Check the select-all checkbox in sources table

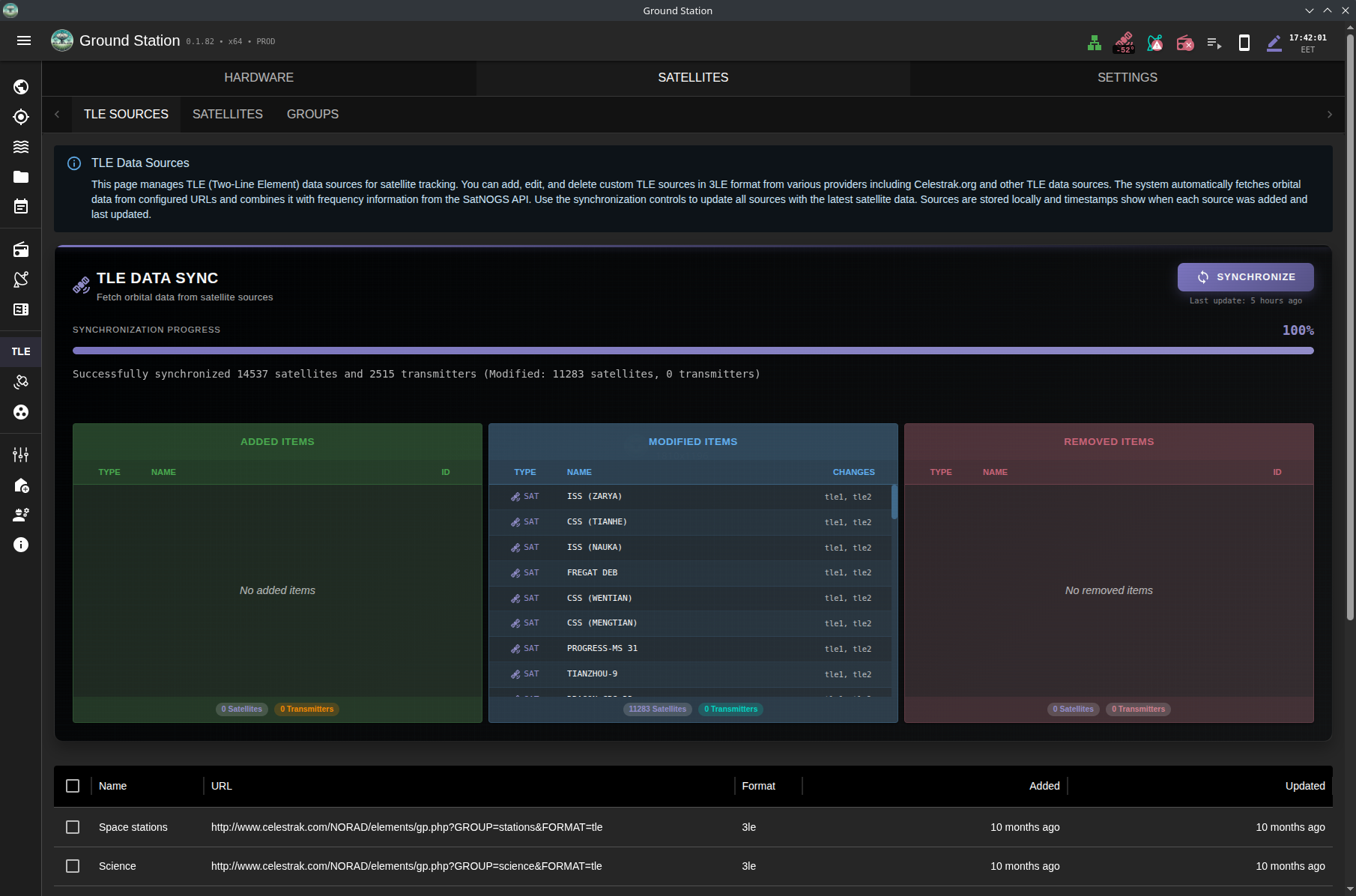coord(73,785)
